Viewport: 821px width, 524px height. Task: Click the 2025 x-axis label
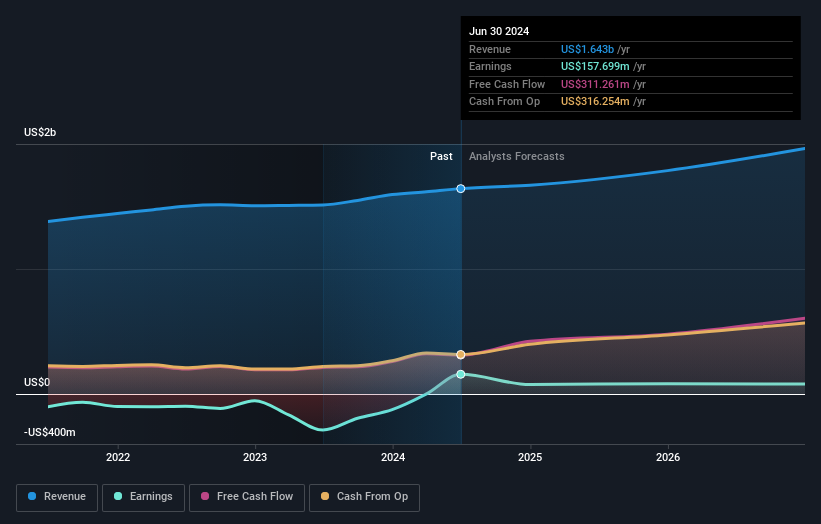click(x=530, y=457)
